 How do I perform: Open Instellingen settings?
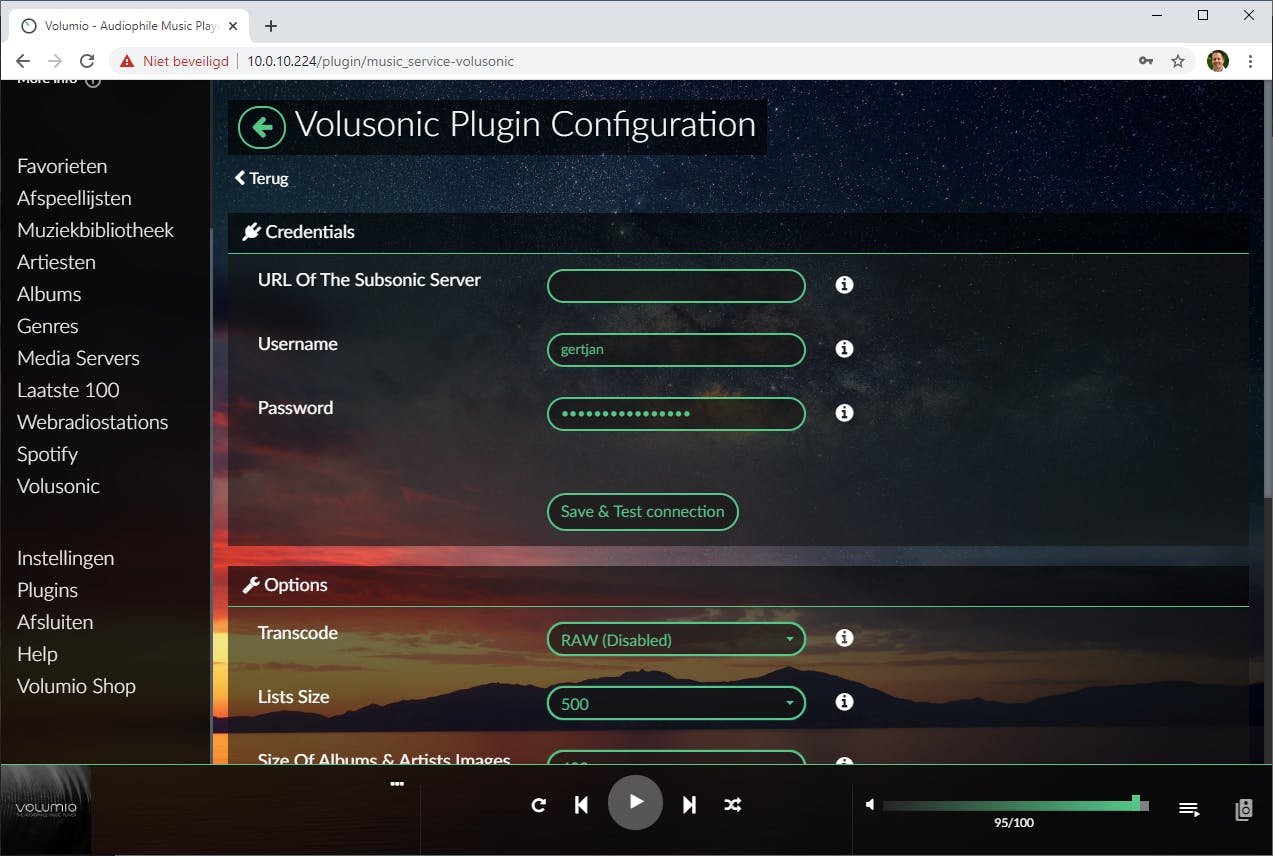click(65, 558)
